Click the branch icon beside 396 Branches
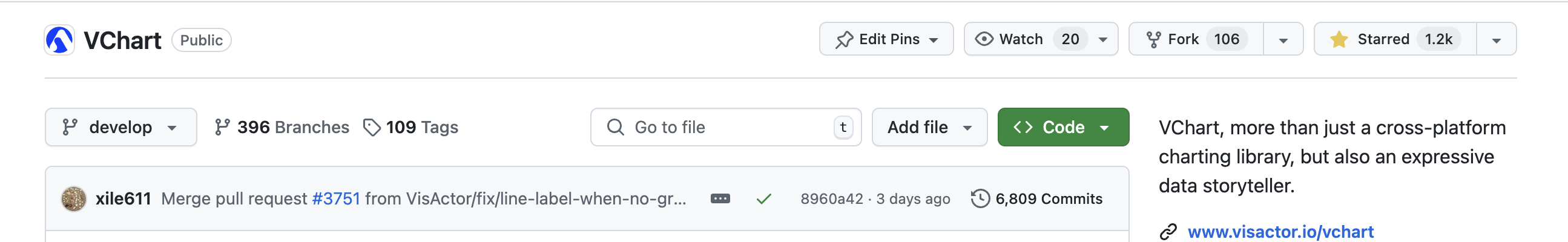 click(x=222, y=127)
